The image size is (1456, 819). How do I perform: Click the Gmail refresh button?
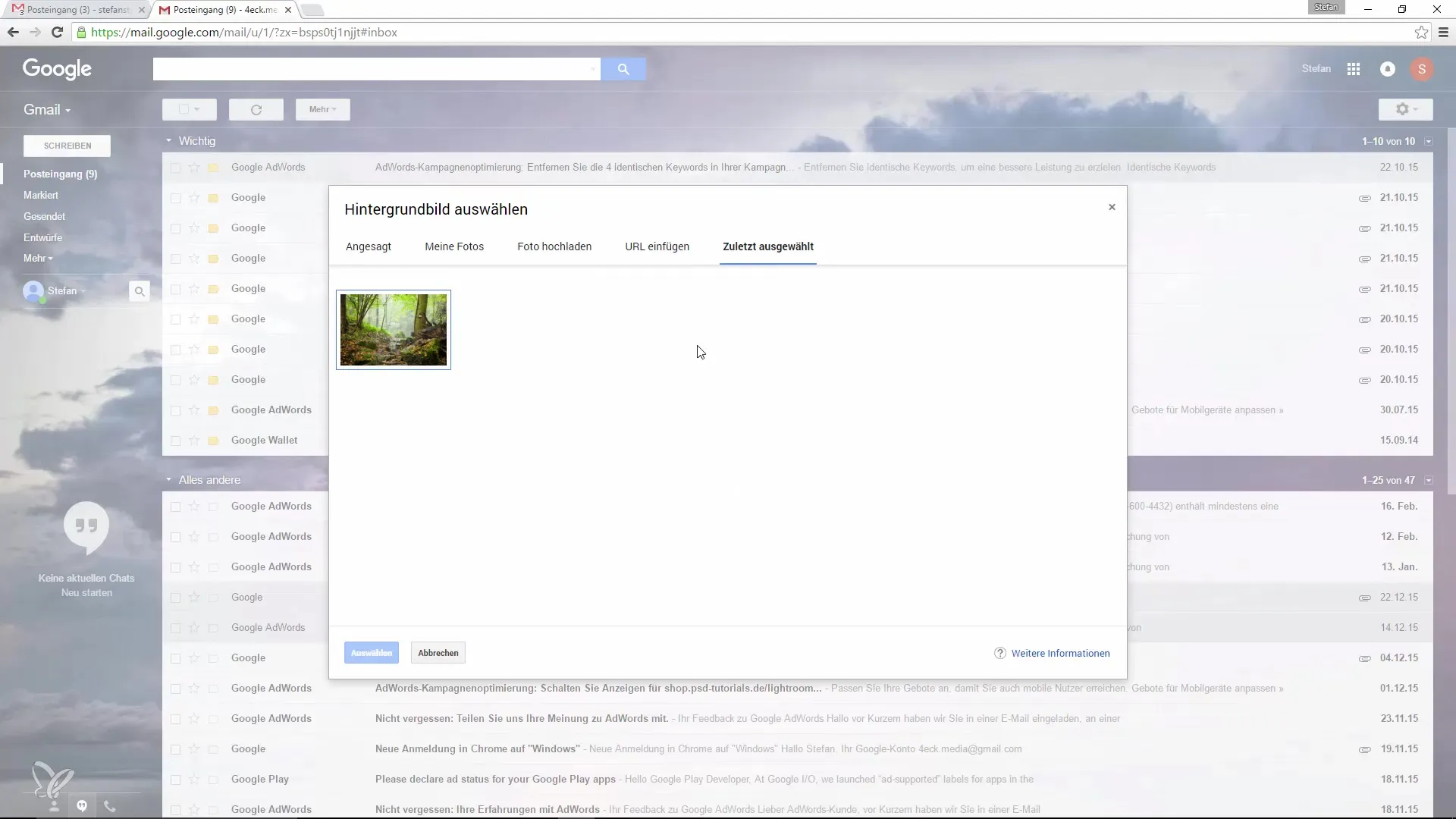pyautogui.click(x=256, y=110)
